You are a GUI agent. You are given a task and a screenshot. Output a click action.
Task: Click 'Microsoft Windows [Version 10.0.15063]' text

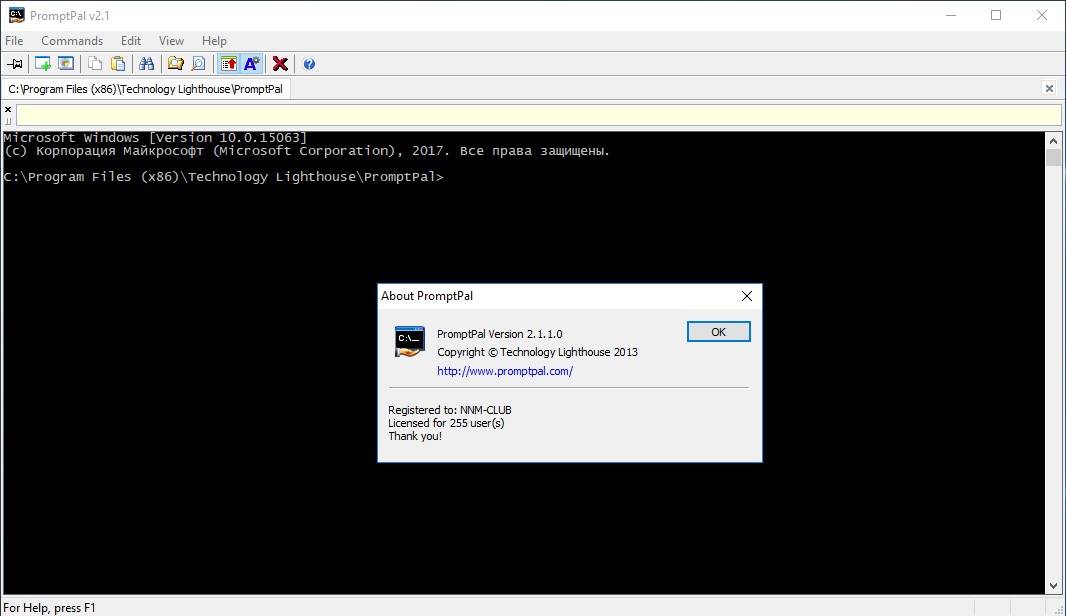155,137
